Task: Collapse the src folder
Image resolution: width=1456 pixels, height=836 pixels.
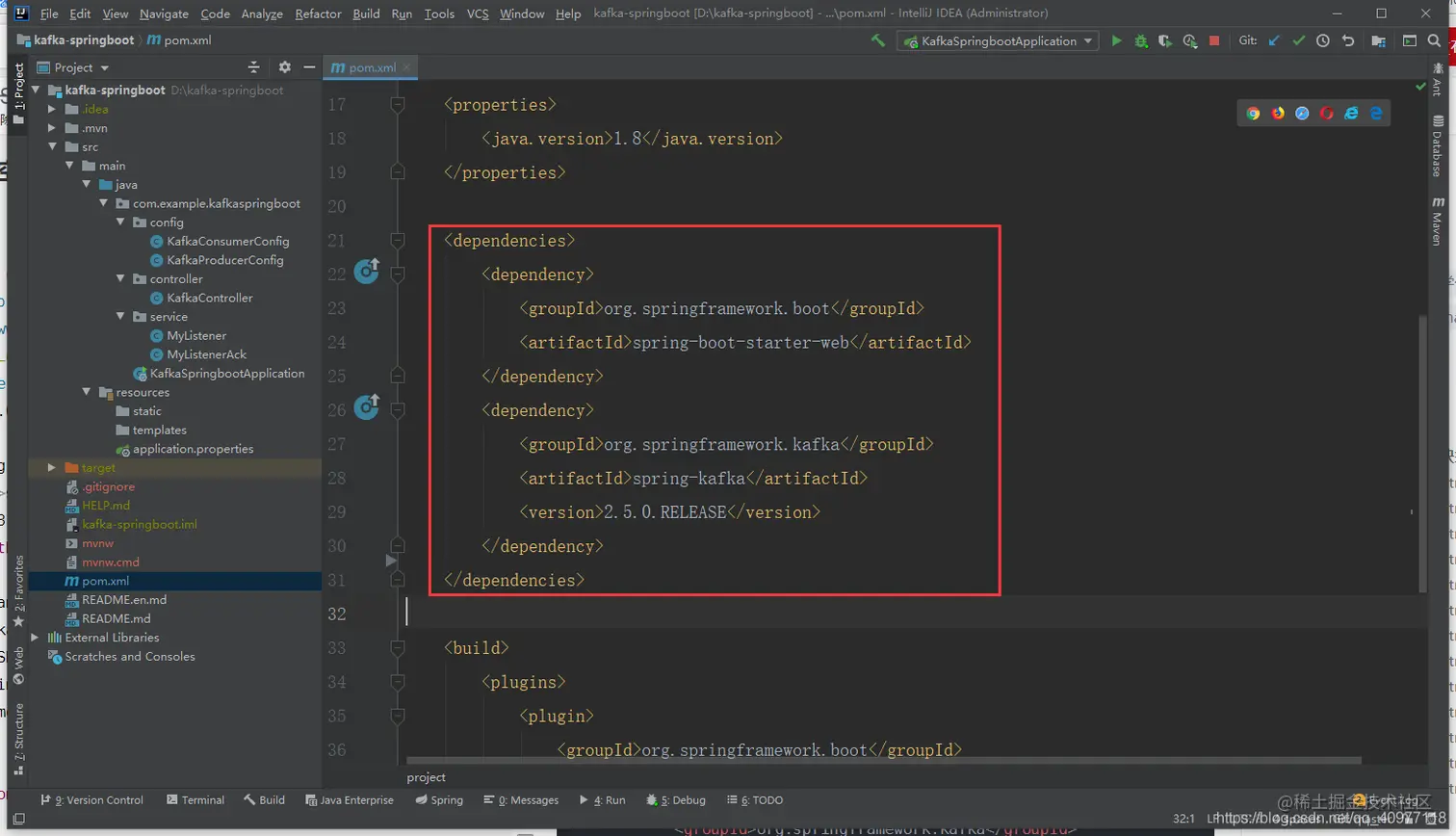Action: (x=52, y=146)
